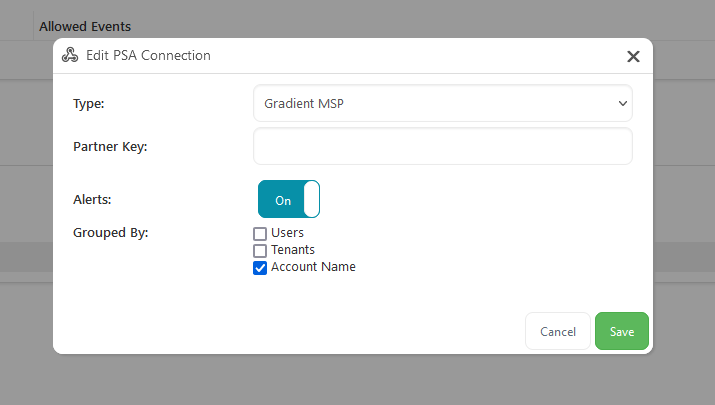The height and width of the screenshot is (405, 715).
Task: Click the "Account Name" label text
Action: click(313, 267)
